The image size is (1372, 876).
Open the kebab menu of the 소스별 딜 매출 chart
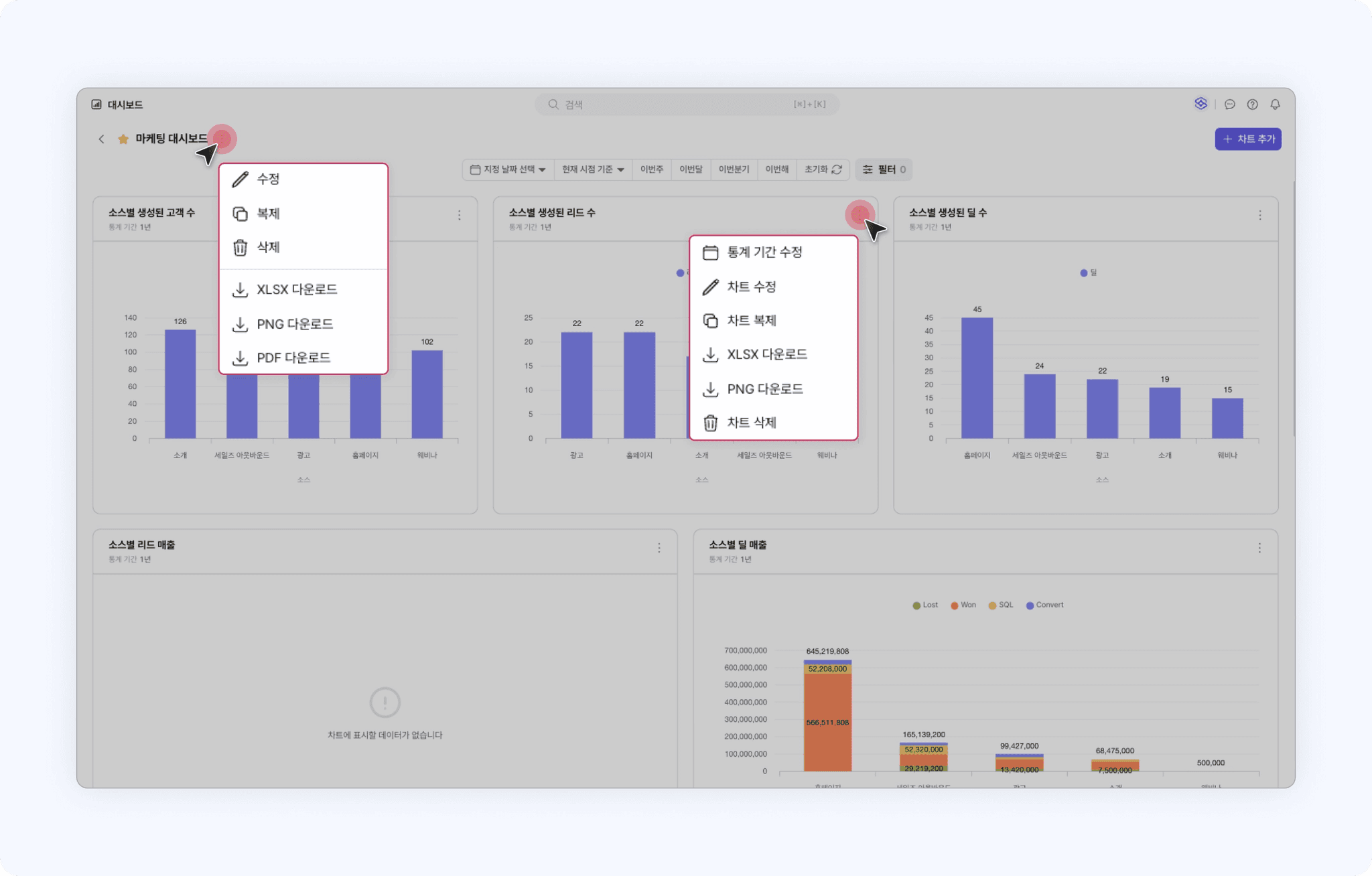click(x=1259, y=548)
